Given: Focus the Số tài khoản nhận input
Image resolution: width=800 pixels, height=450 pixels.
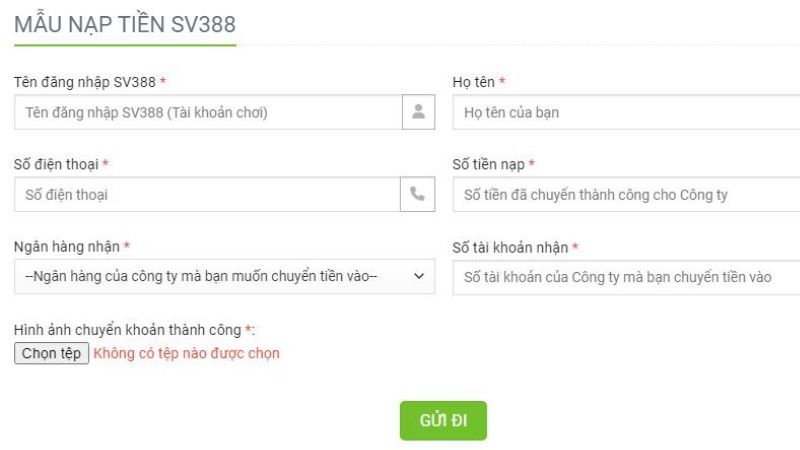Looking at the screenshot, I should coord(626,277).
